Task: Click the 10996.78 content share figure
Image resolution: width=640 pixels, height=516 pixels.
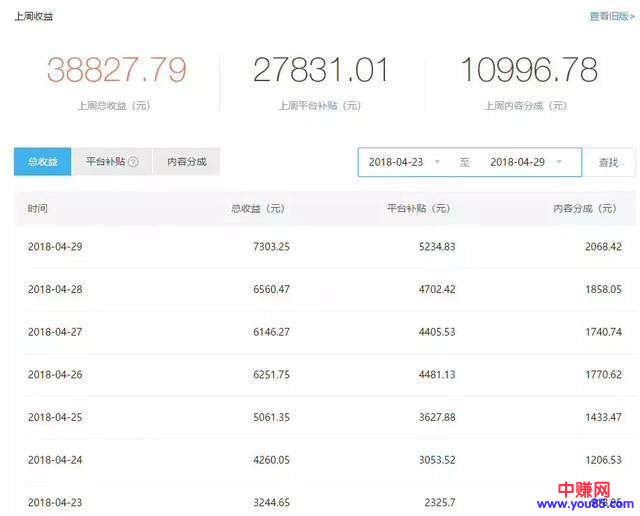Action: tap(528, 71)
